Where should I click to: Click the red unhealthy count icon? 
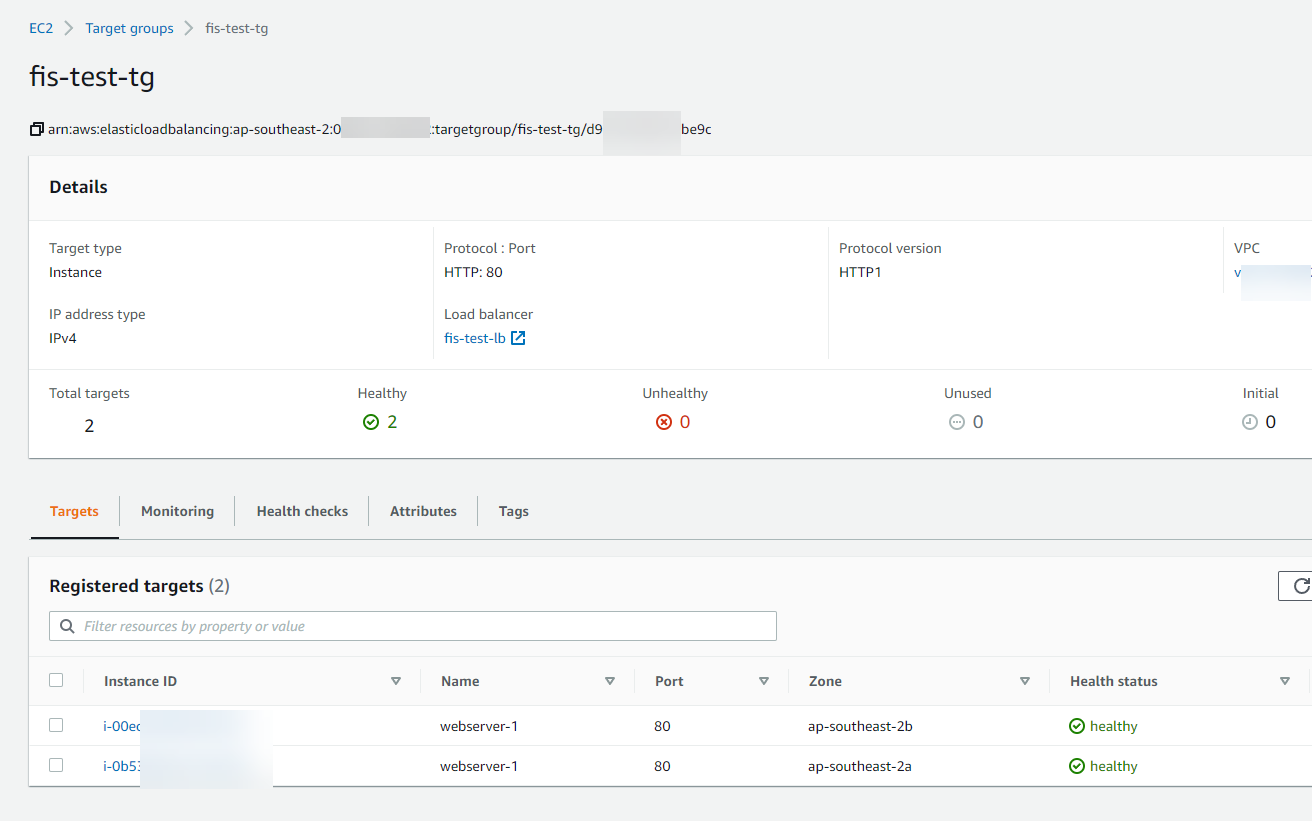tap(664, 422)
